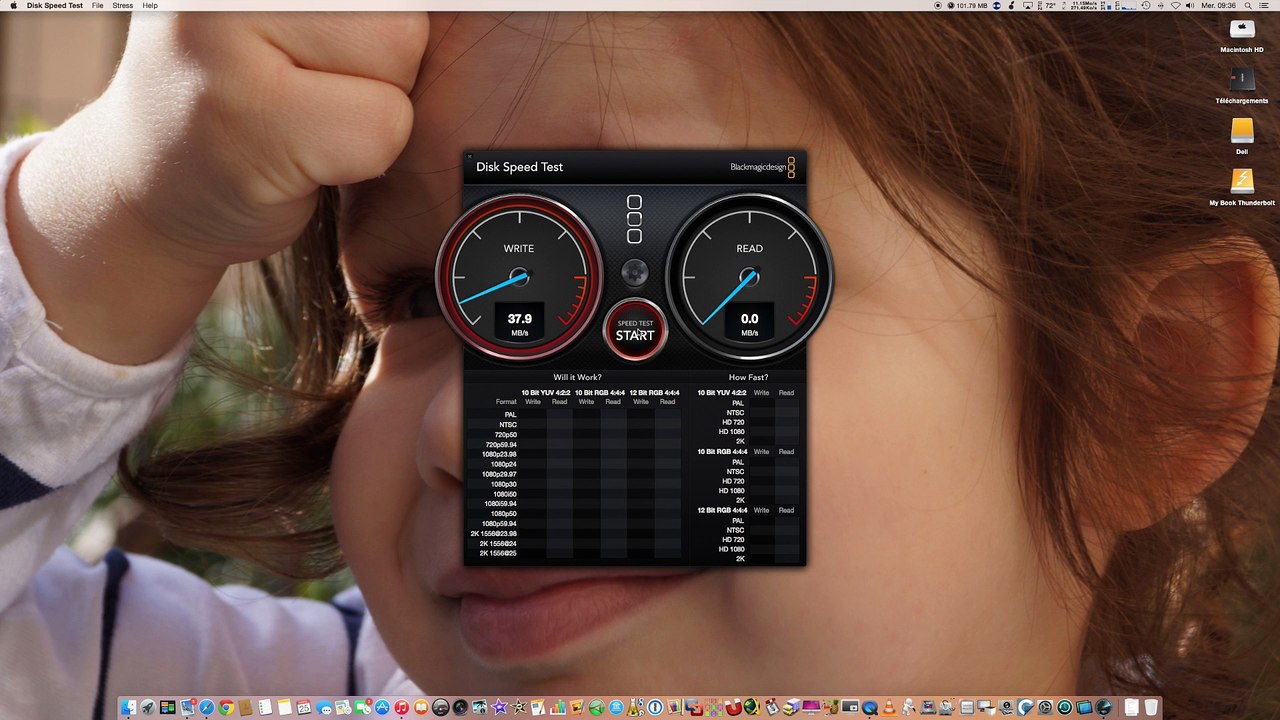Open the File menu
The image size is (1280, 720).
tap(98, 6)
